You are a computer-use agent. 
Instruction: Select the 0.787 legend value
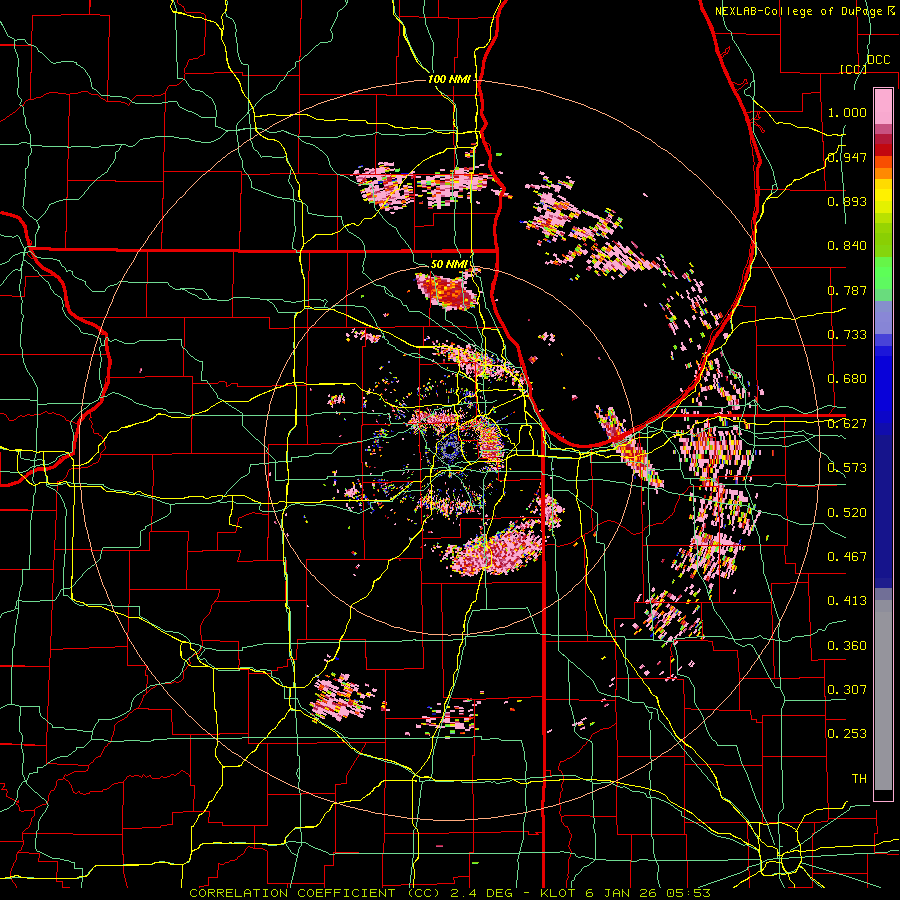pyautogui.click(x=847, y=290)
